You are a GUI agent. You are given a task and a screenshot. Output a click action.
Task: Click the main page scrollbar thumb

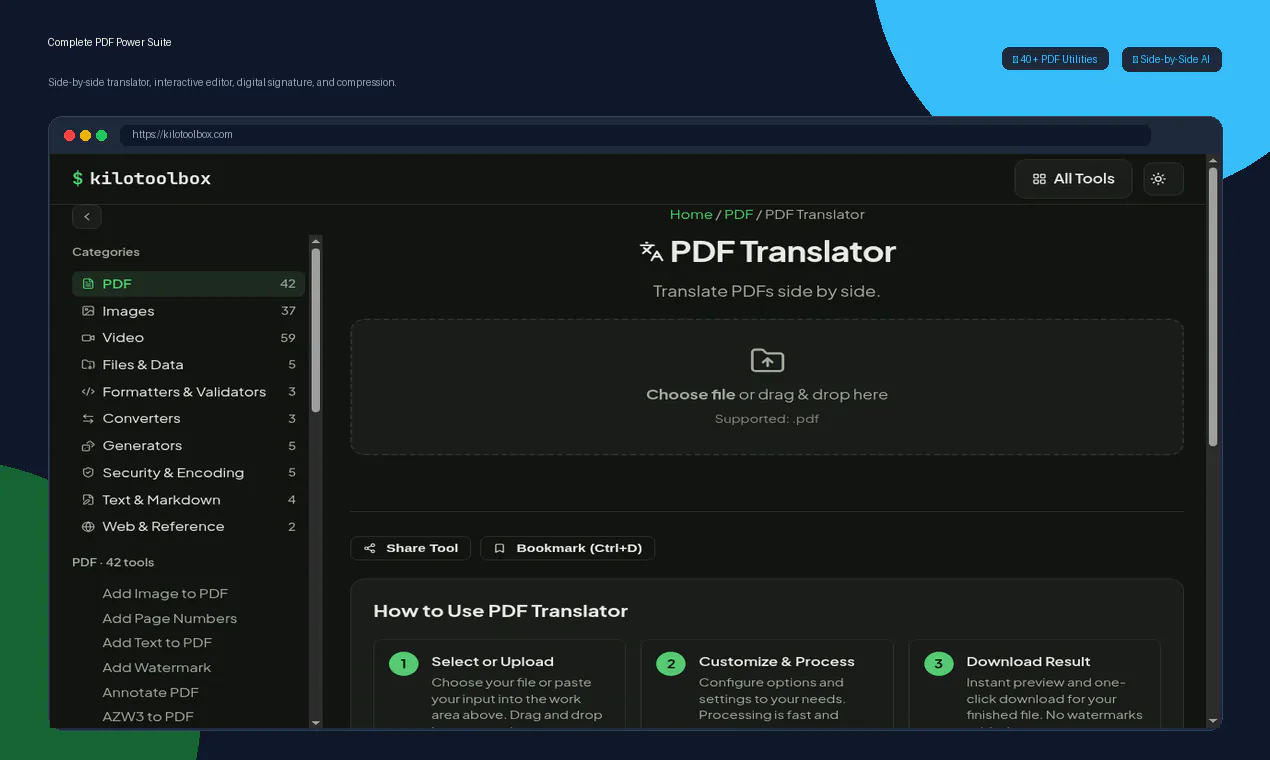(1213, 306)
